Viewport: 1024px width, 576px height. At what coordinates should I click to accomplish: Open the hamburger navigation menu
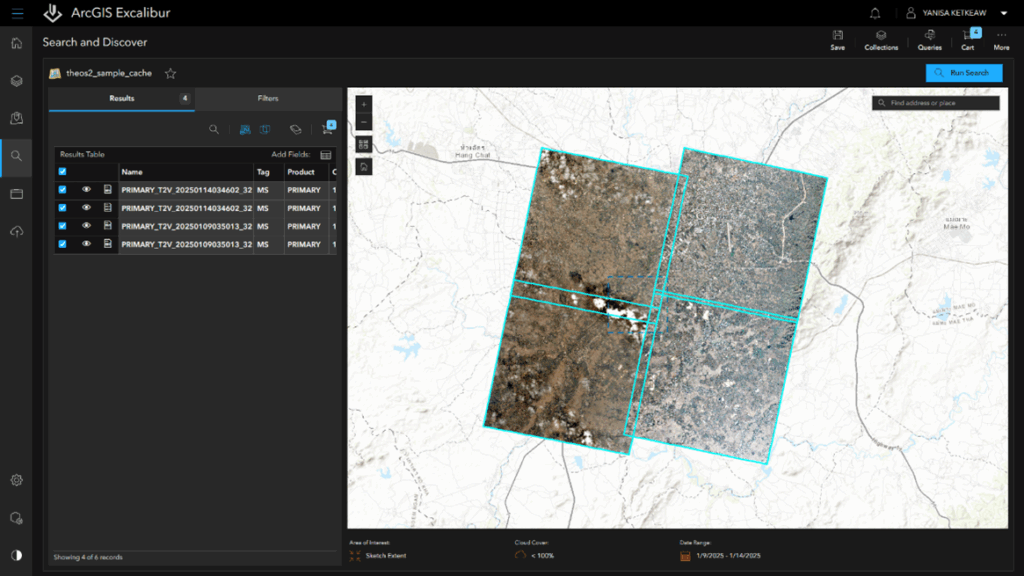(17, 14)
